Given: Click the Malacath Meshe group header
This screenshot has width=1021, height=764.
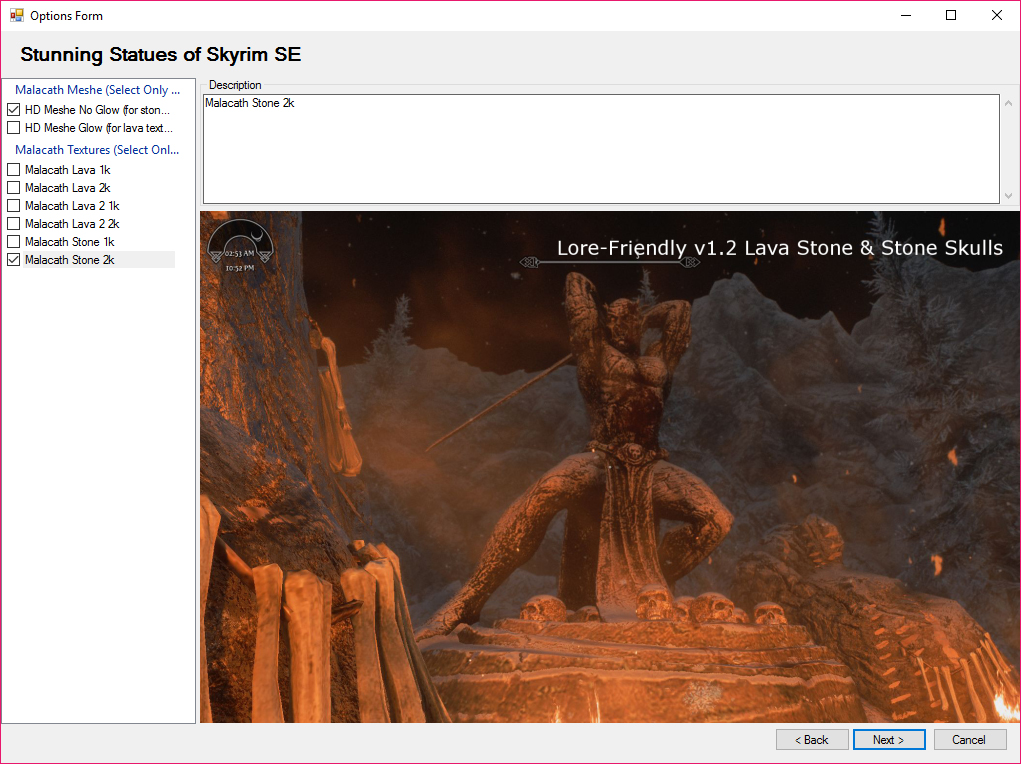Looking at the screenshot, I should click(x=97, y=90).
